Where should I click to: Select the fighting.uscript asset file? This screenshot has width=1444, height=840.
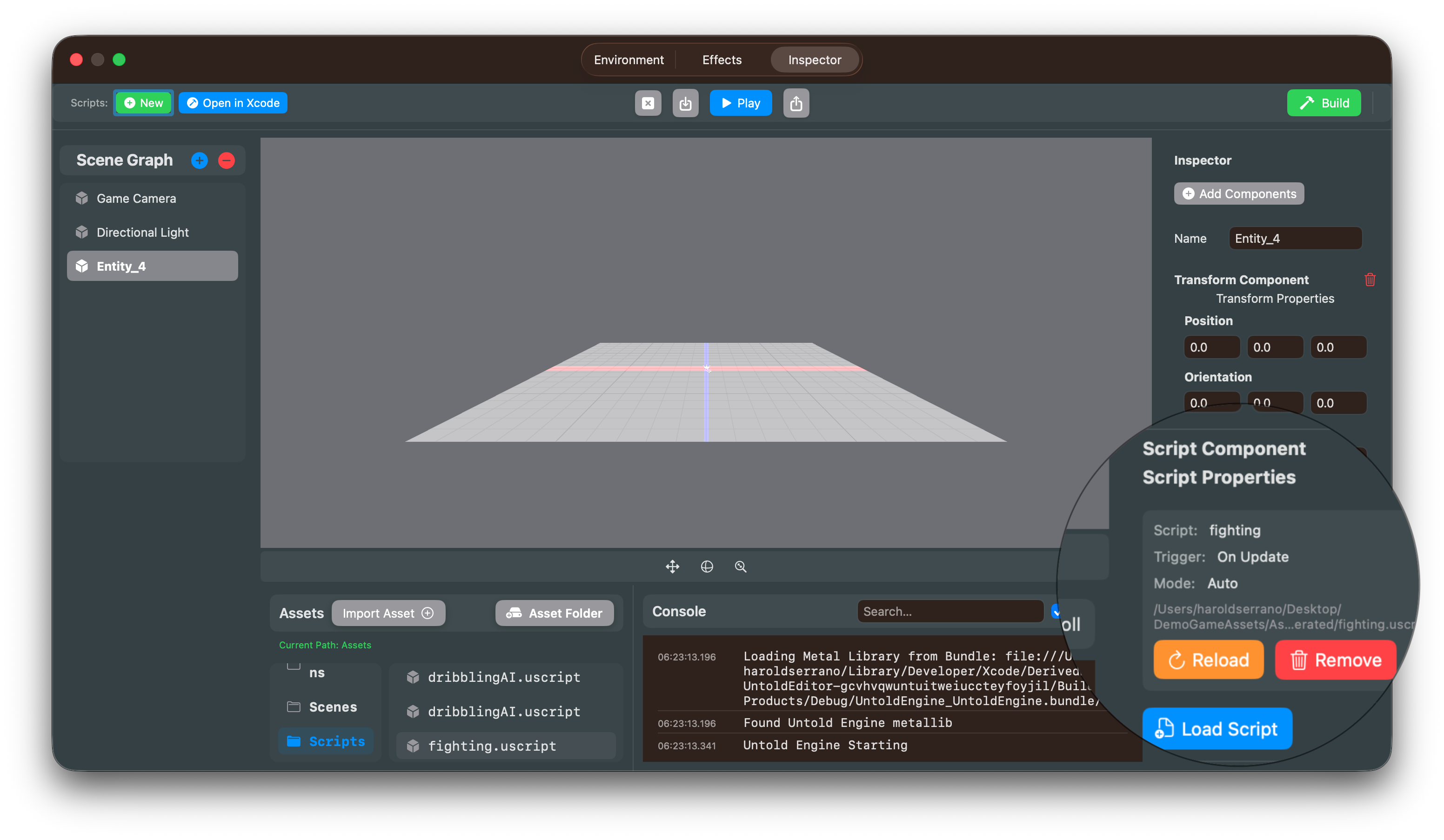(492, 746)
